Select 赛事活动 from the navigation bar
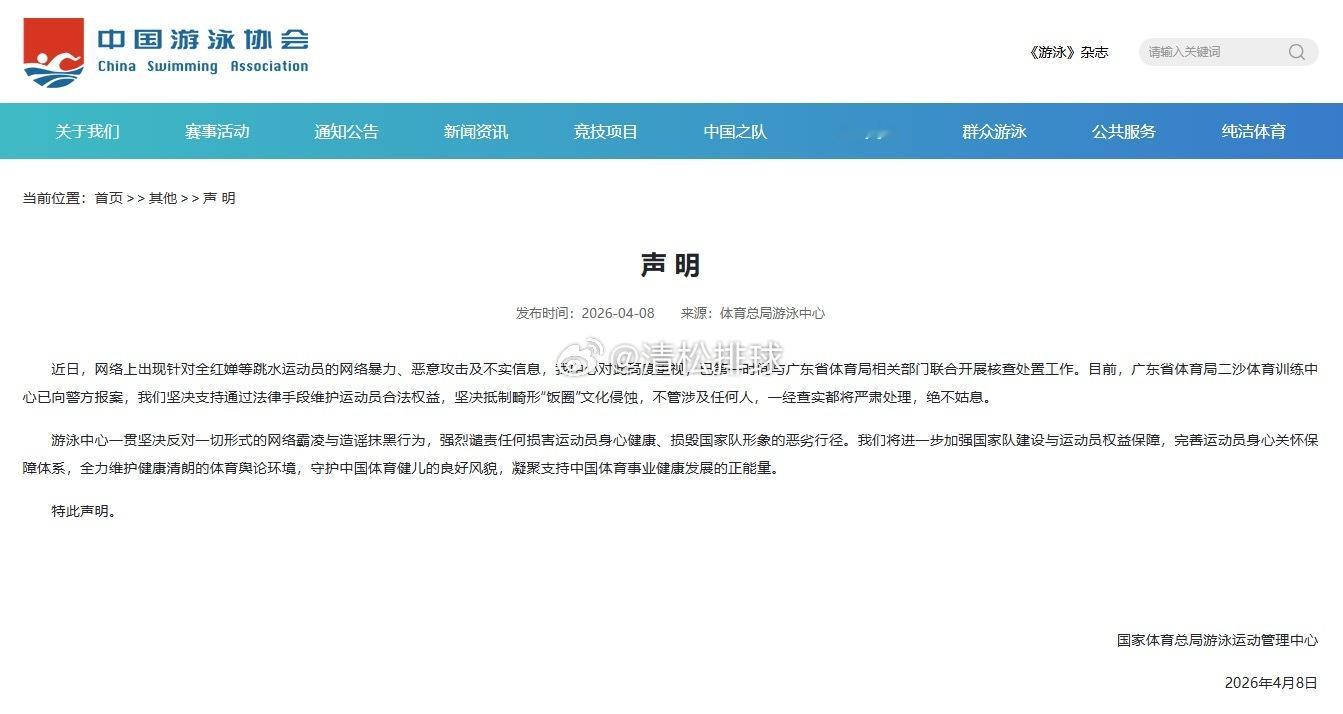This screenshot has height=714, width=1343. (x=217, y=131)
